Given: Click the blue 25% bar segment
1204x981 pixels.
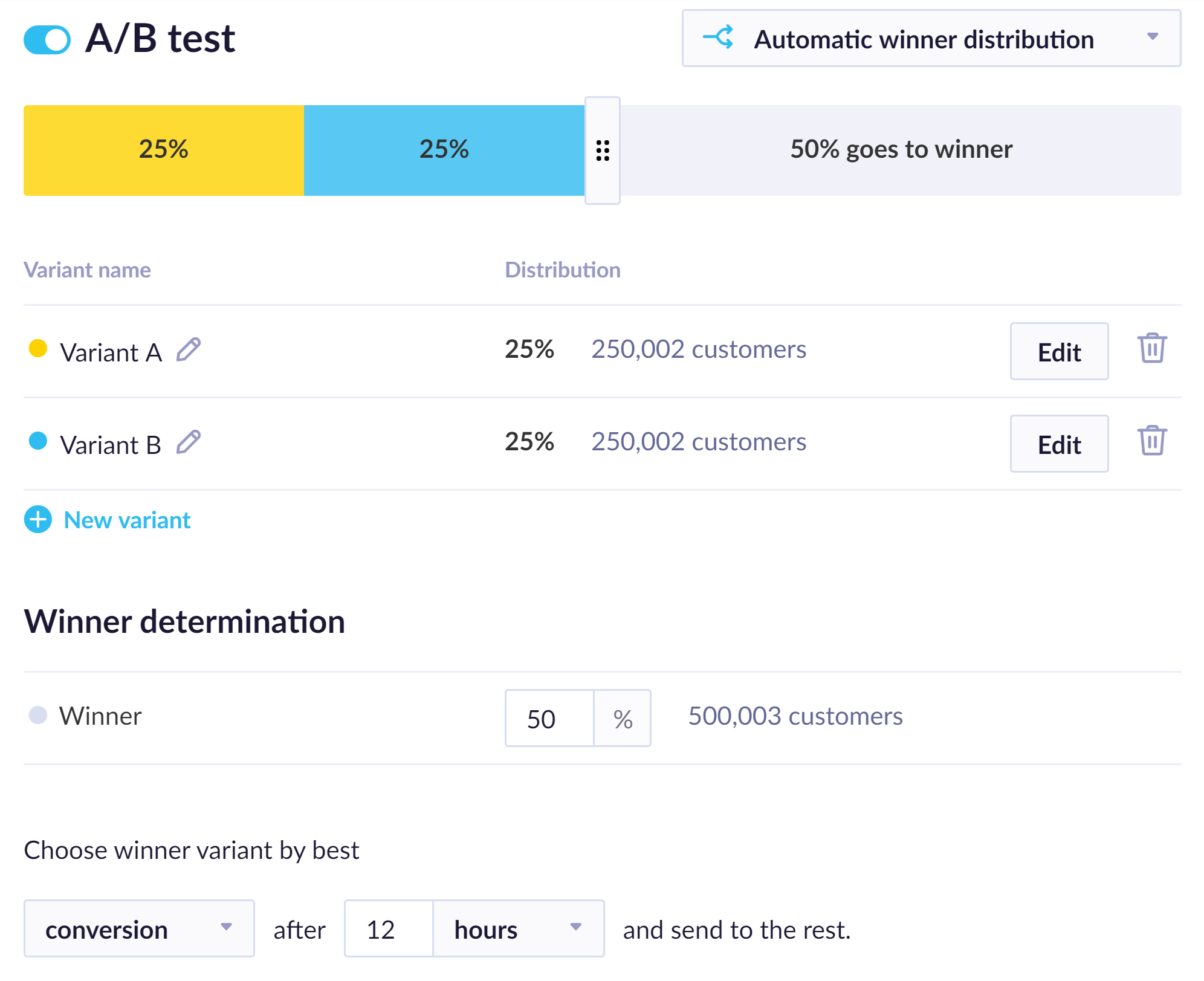Looking at the screenshot, I should coord(444,151).
